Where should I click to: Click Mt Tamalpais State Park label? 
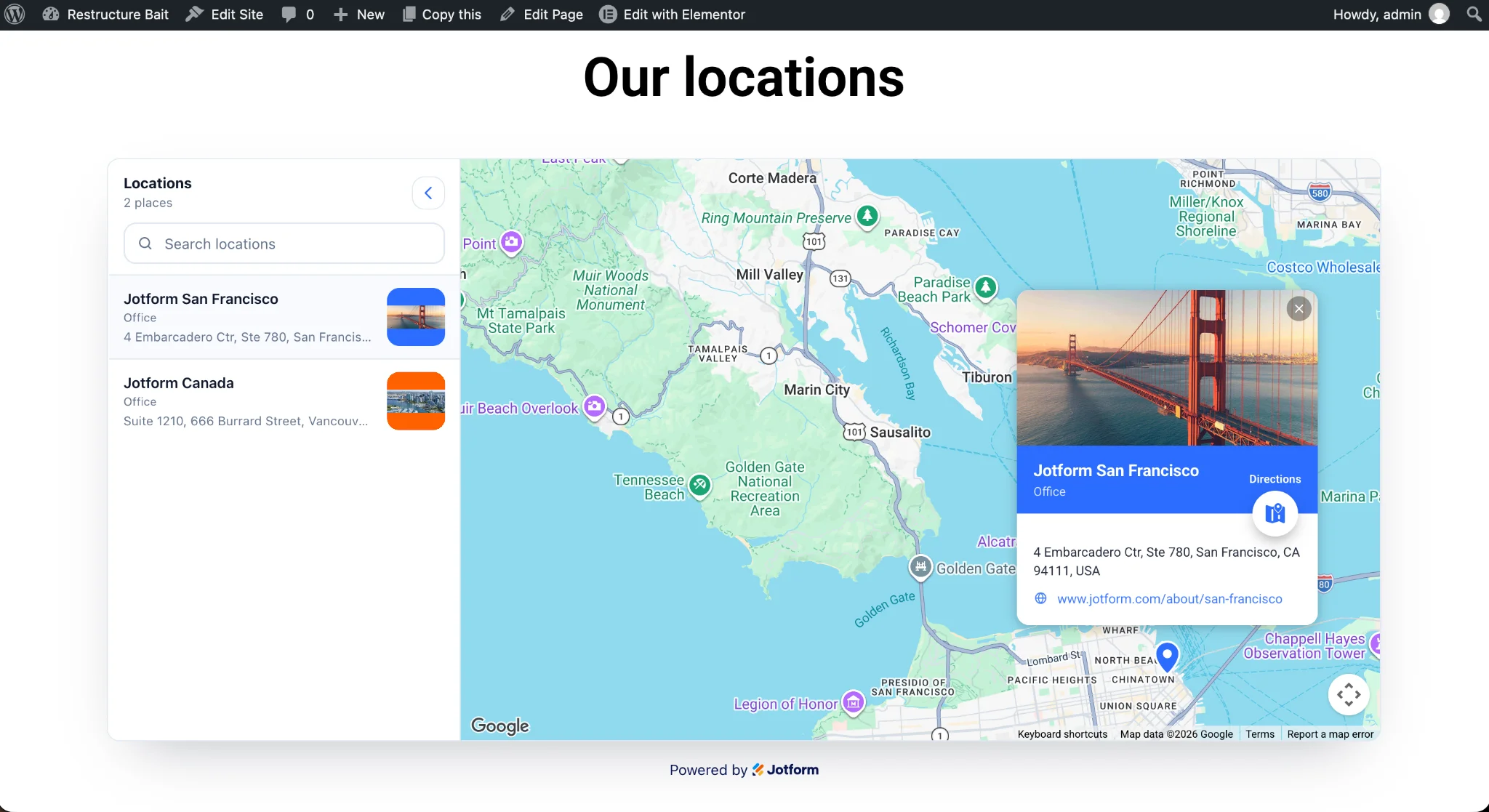pyautogui.click(x=521, y=321)
